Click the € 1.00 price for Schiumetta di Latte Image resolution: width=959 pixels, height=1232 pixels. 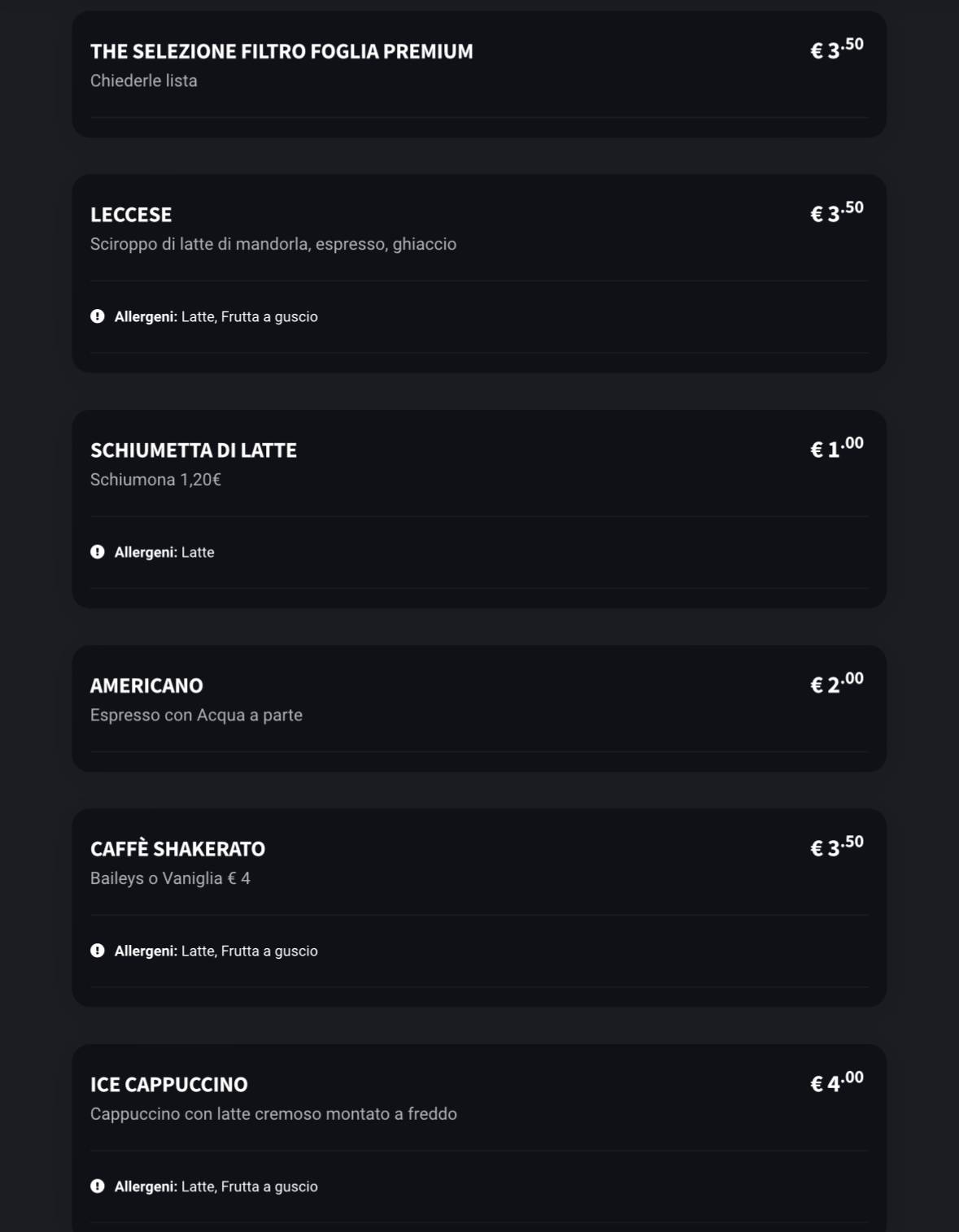point(836,448)
